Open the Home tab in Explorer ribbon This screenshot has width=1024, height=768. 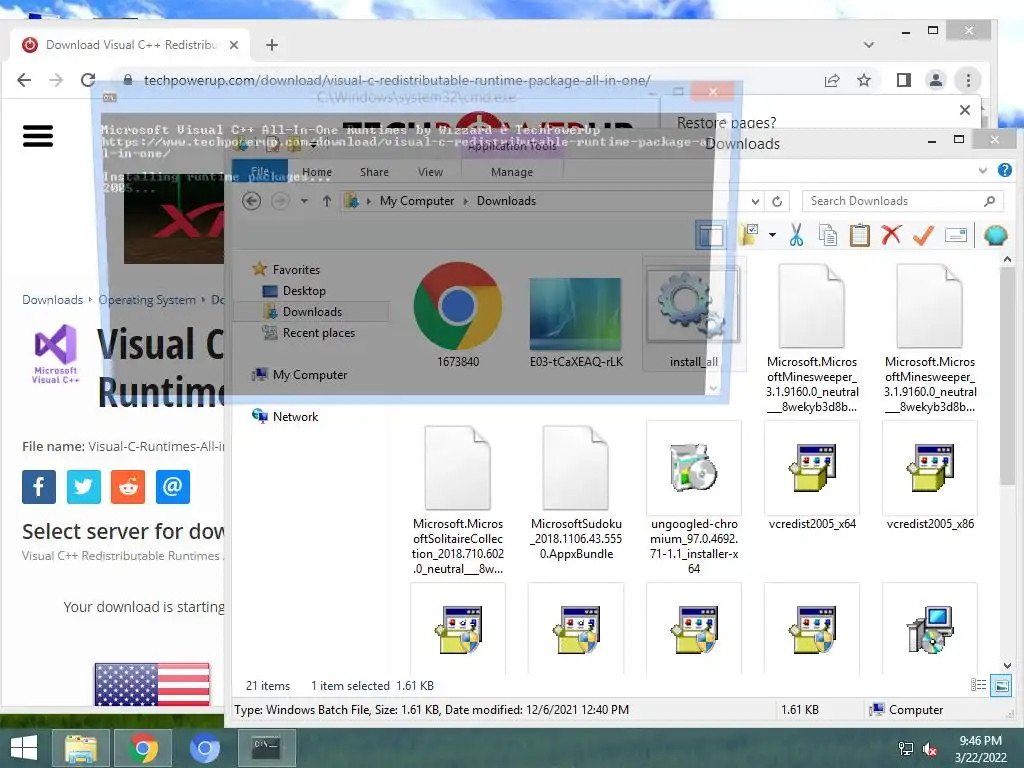317,172
